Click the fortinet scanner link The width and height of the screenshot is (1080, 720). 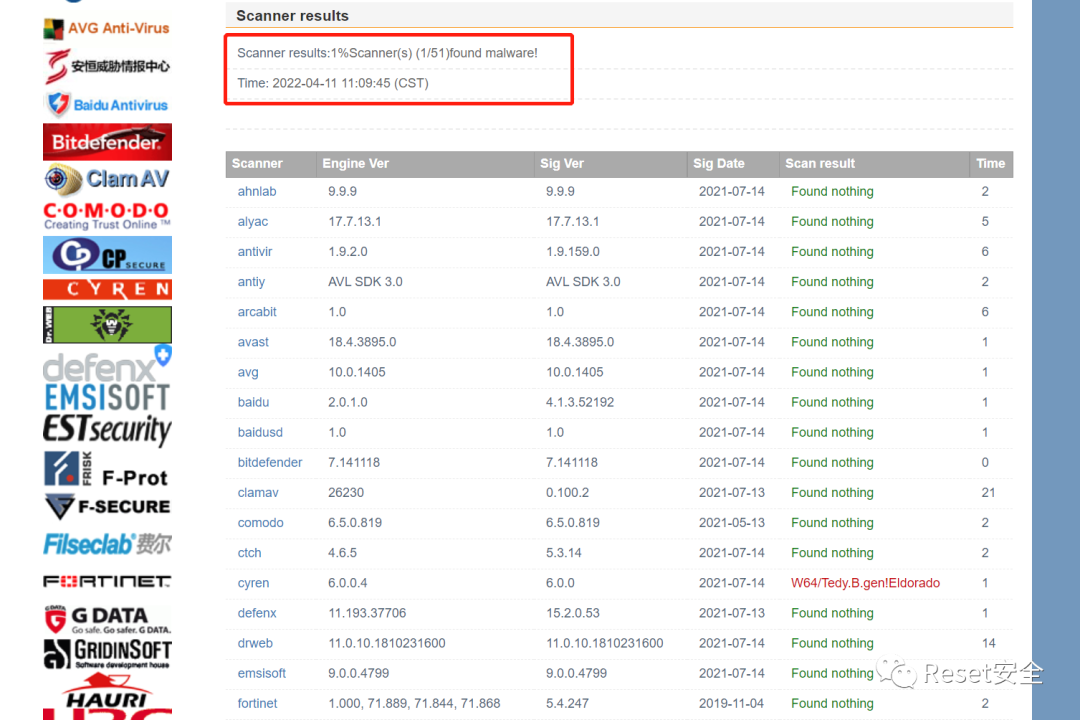pyautogui.click(x=258, y=703)
